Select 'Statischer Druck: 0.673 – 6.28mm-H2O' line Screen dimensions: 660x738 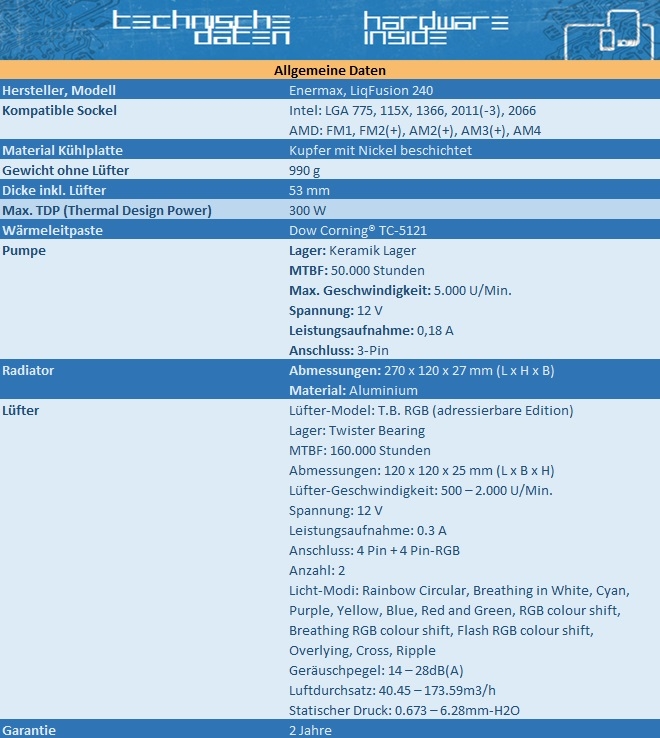(x=404, y=711)
